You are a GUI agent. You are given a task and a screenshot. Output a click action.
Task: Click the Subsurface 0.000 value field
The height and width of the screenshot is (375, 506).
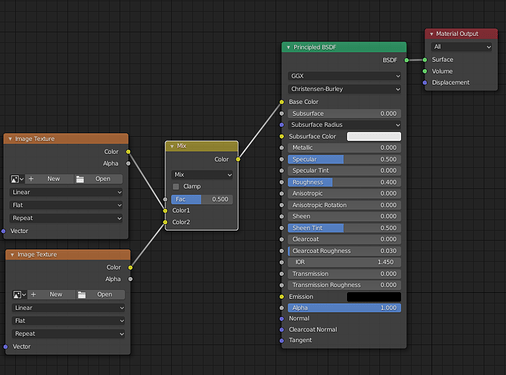344,114
